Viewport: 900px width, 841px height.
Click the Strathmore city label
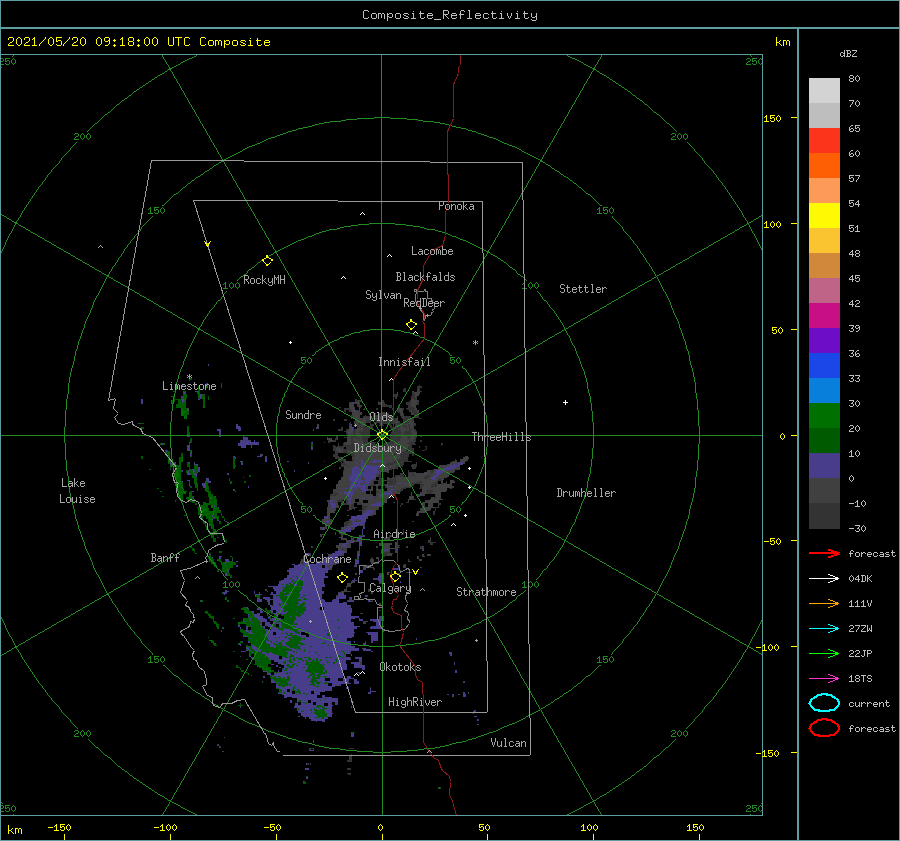486,592
